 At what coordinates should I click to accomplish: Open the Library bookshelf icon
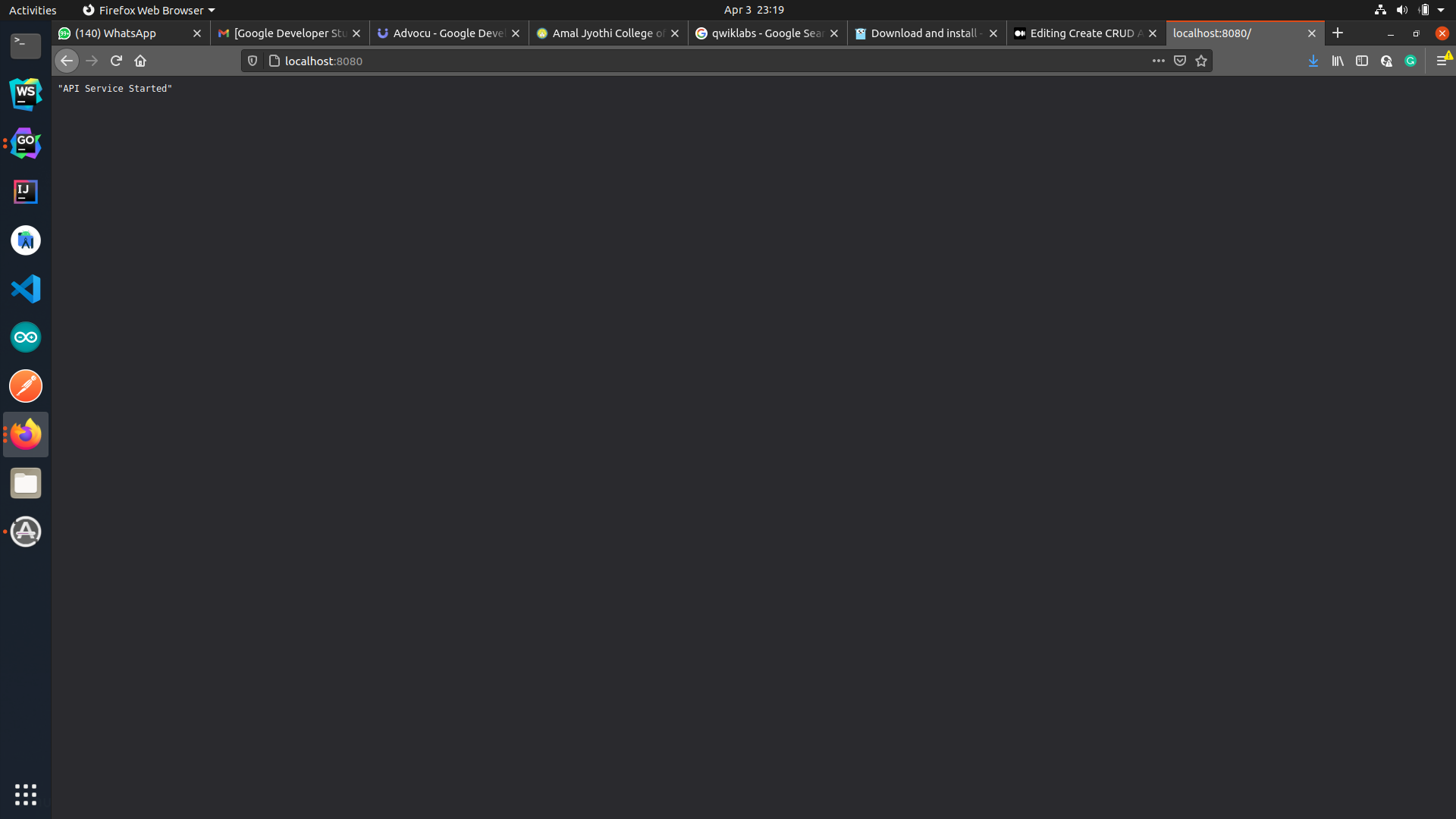click(x=1338, y=61)
